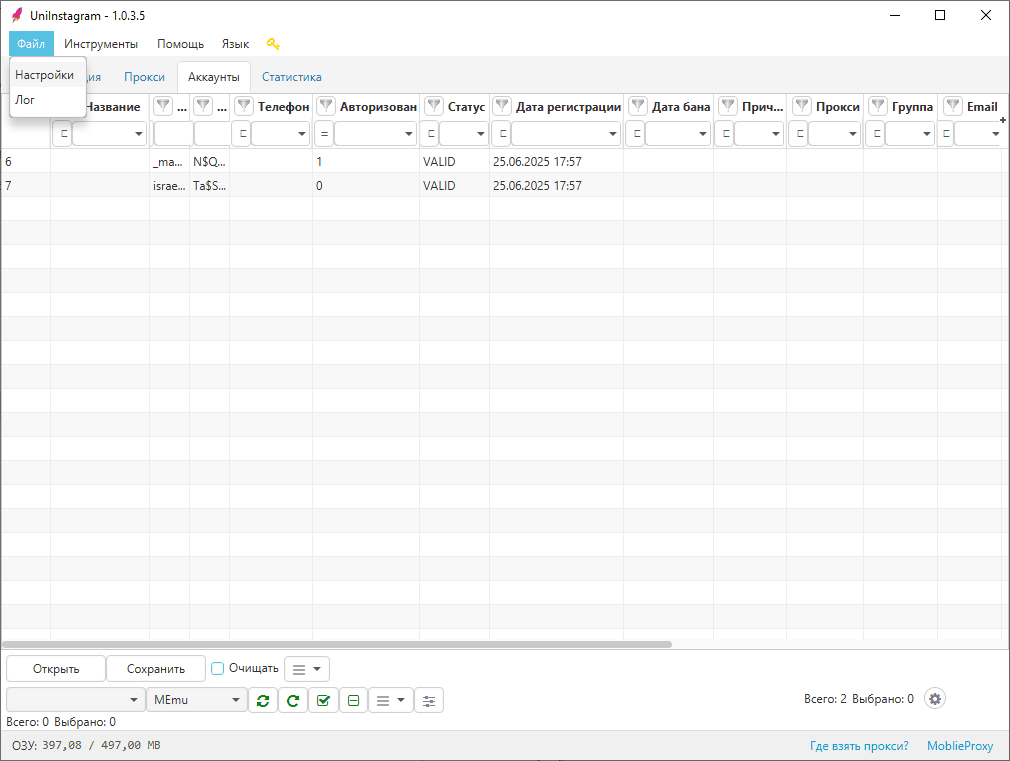
Task: Select Настройки from the Файл menu
Action: tap(48, 75)
